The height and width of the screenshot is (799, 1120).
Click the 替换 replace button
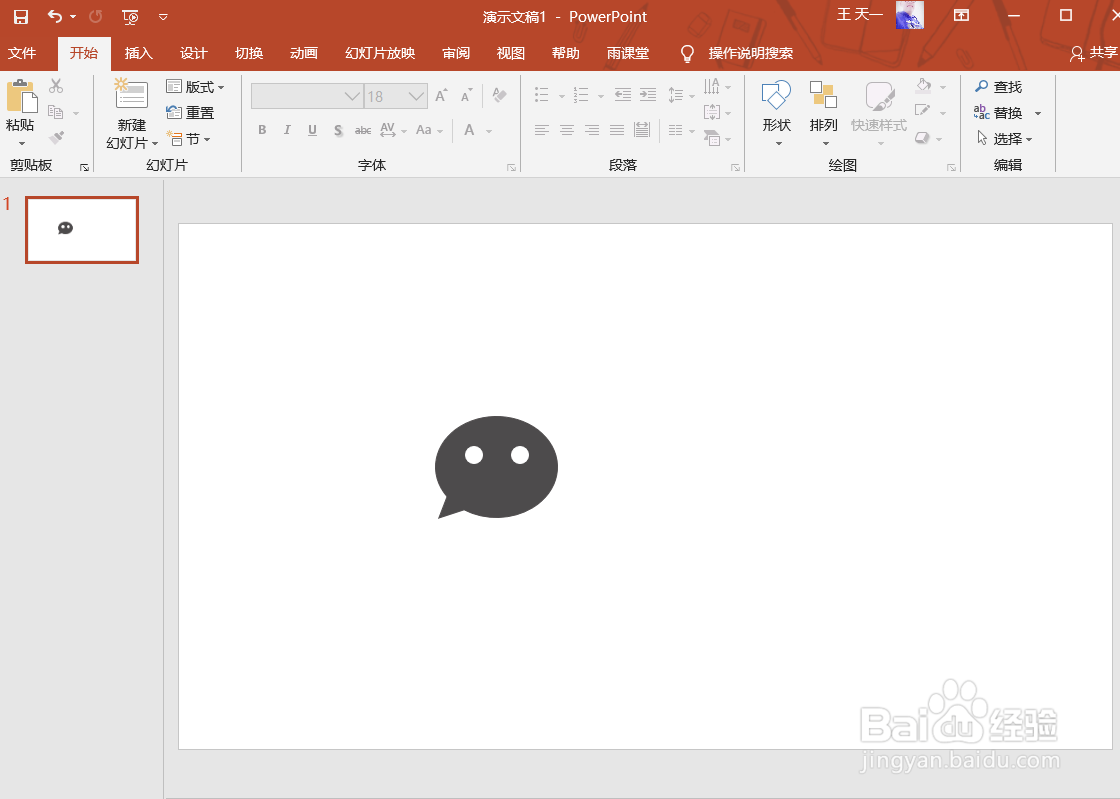pyautogui.click(x=999, y=112)
